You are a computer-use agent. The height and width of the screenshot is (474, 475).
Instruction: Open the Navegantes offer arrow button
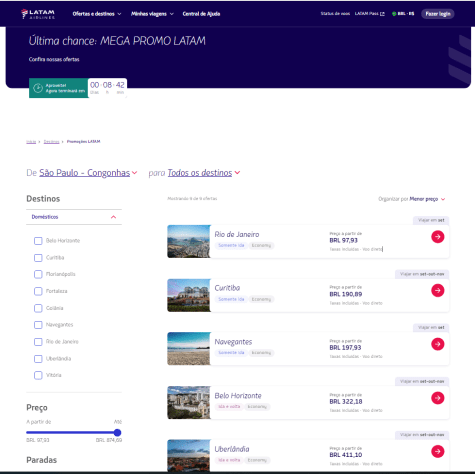pyautogui.click(x=438, y=344)
